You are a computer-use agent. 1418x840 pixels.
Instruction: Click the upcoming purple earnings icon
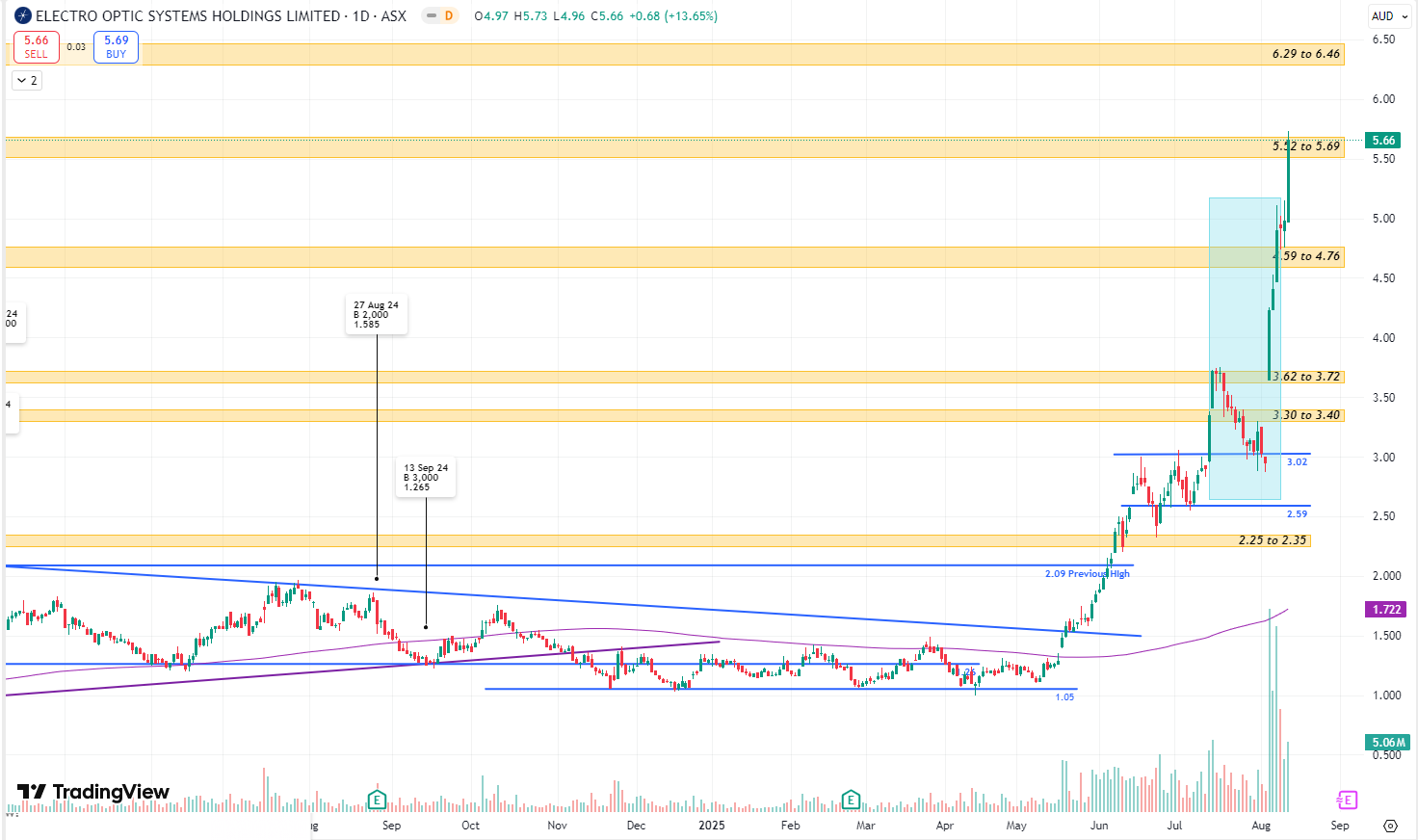(1346, 800)
